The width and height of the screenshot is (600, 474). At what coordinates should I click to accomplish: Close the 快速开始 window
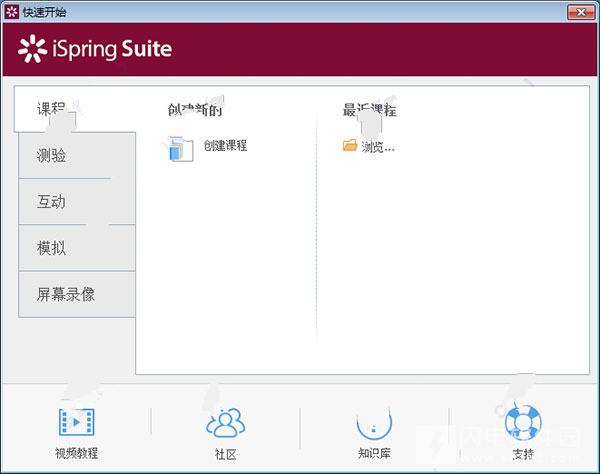[581, 12]
